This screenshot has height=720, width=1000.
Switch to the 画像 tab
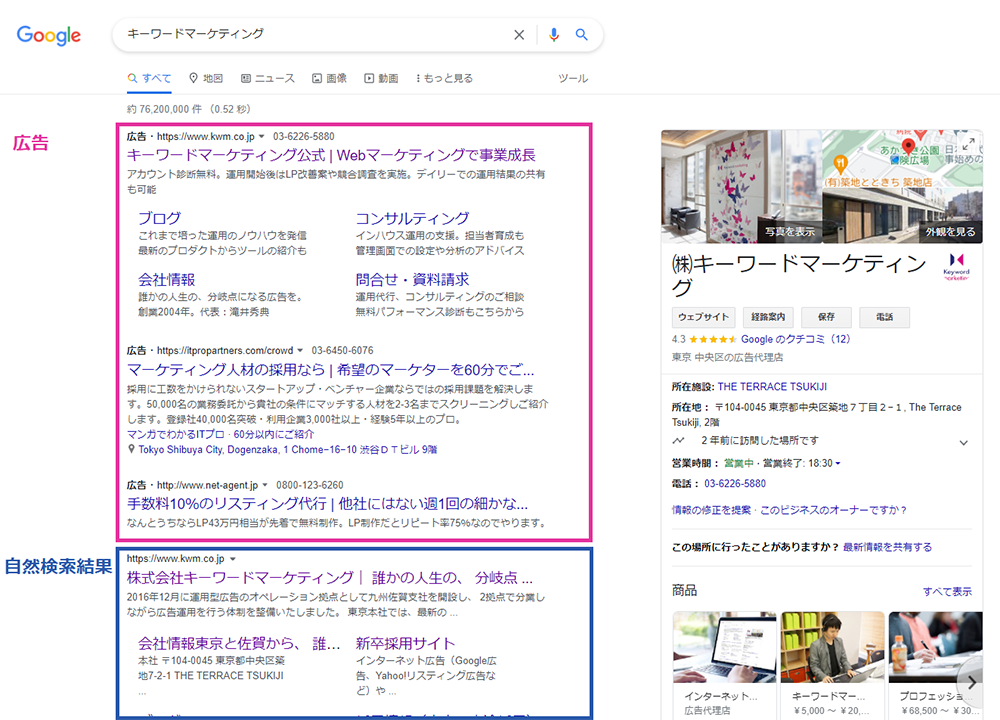(x=329, y=78)
